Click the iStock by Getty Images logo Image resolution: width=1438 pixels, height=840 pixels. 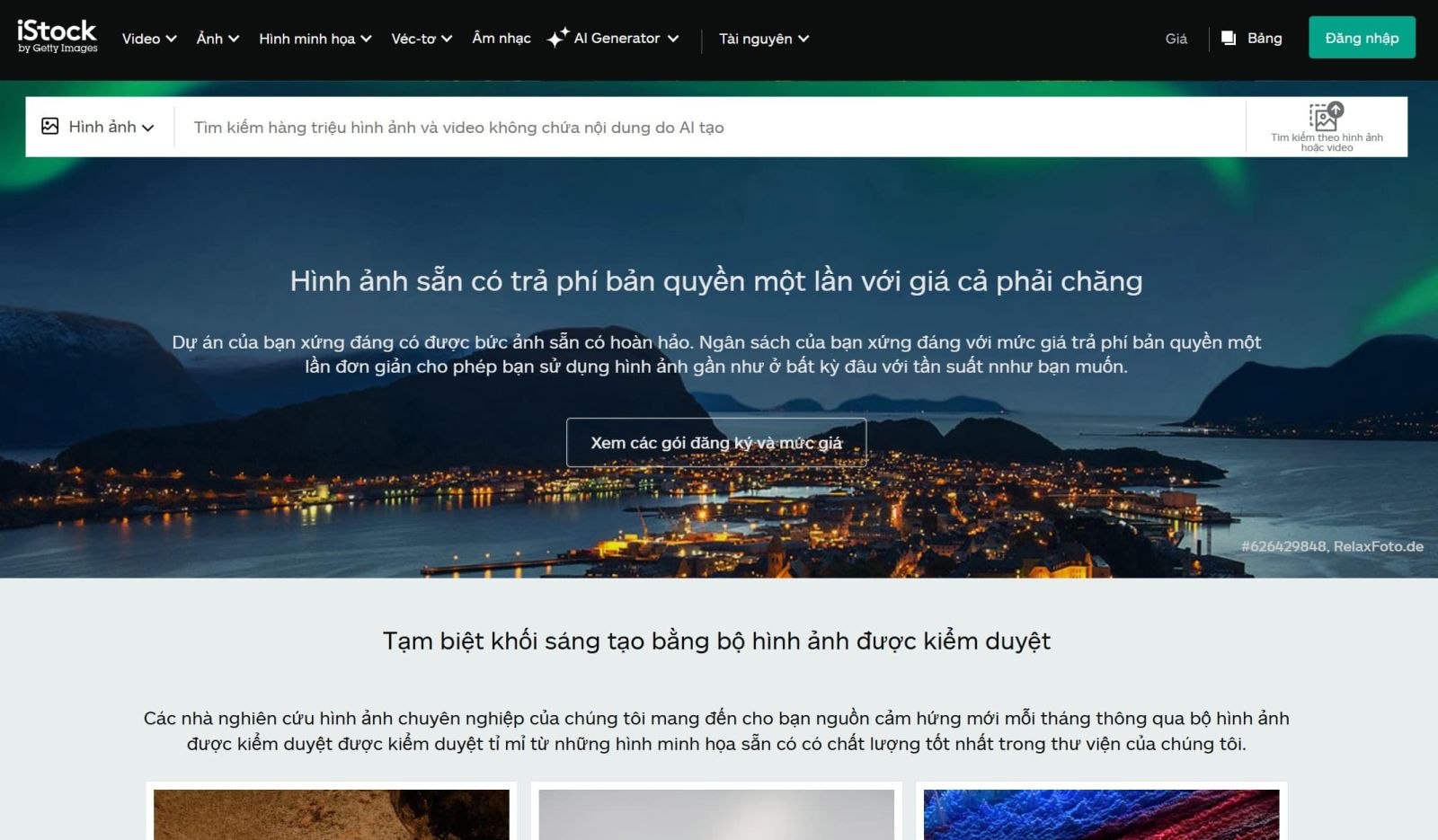click(x=58, y=37)
